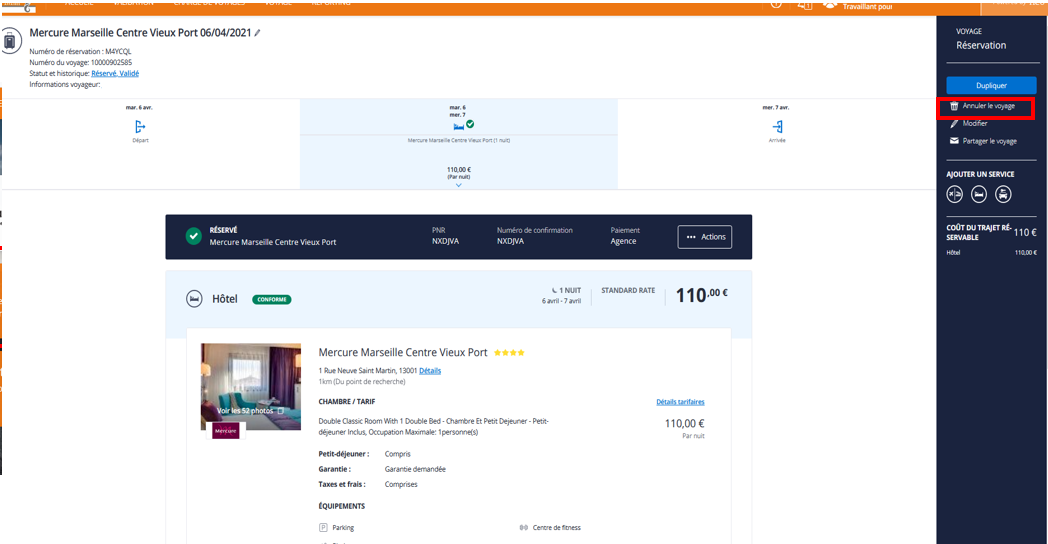
Task: Click the pencil icon beside the trip title
Action: point(257,33)
